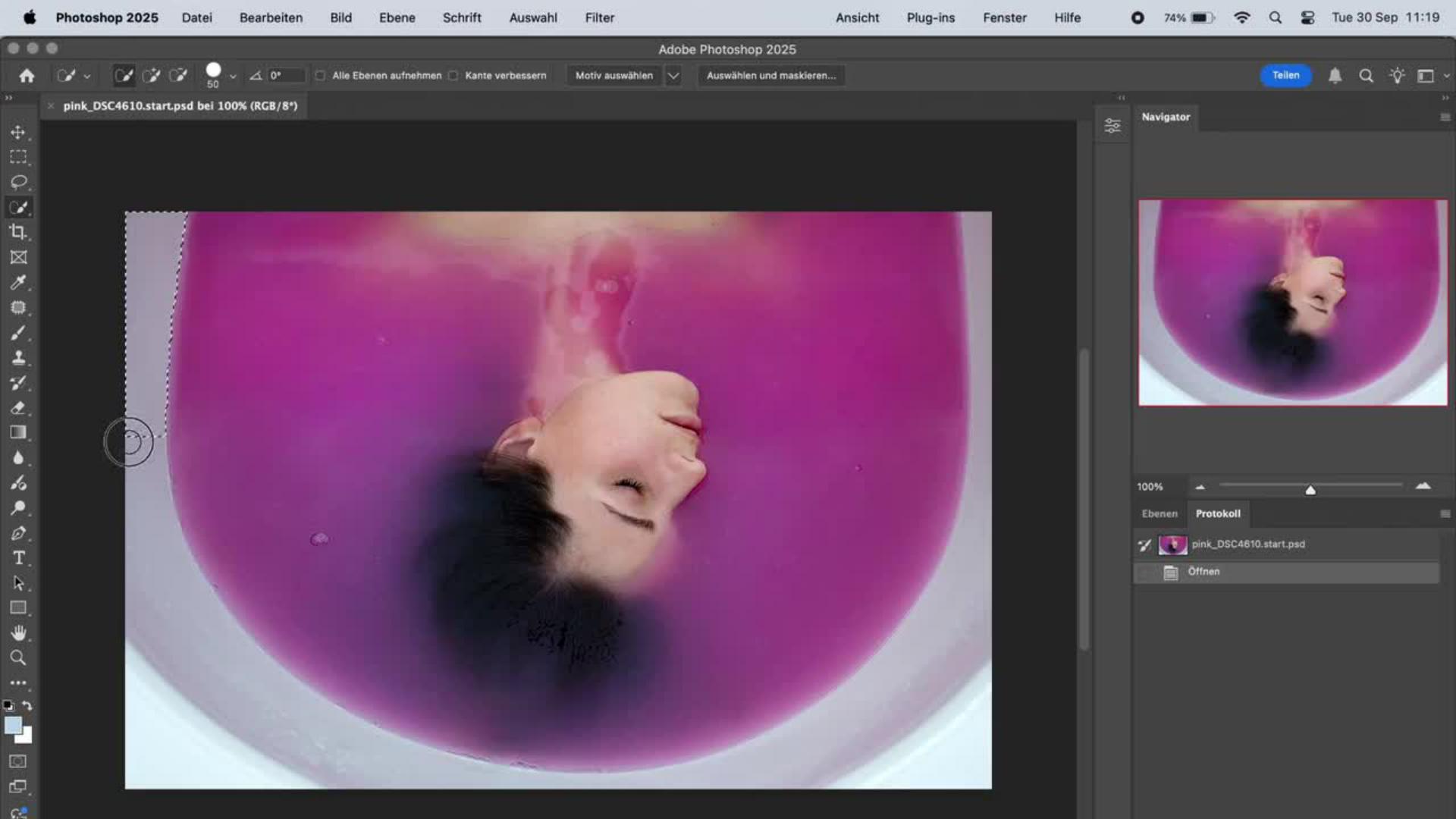Select the Crop tool
Viewport: 1456px width, 819px height.
[x=18, y=232]
